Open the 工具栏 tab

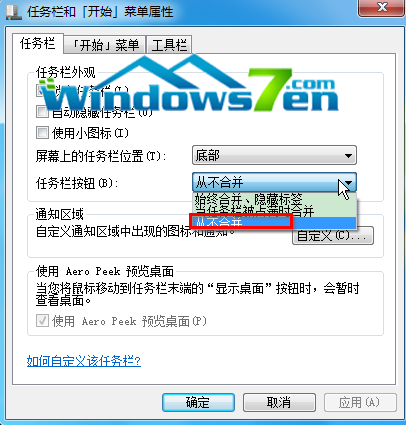click(169, 45)
